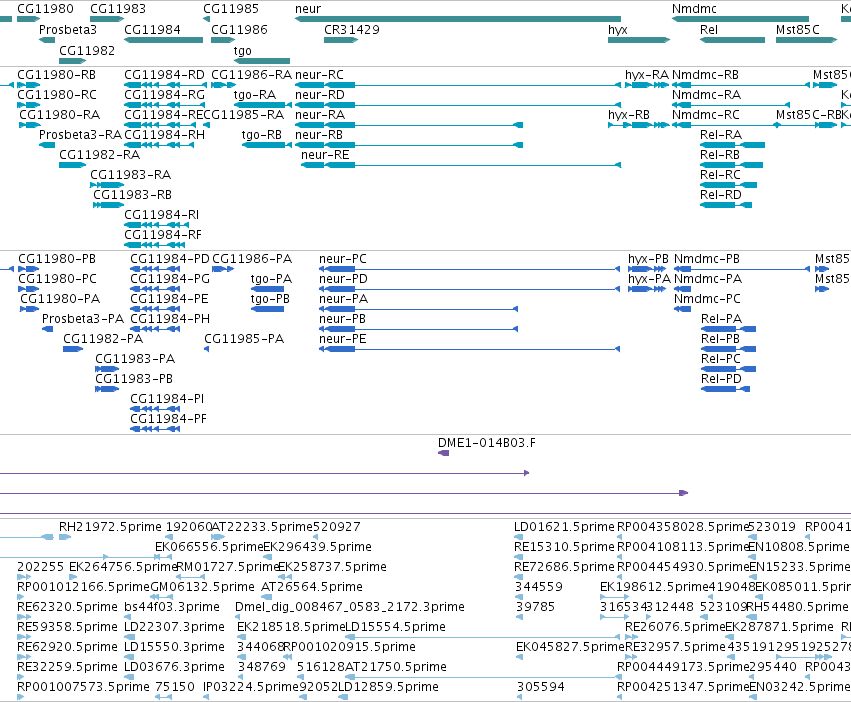Click the tgo-PB protein label
This screenshot has height=702, width=851.
click(x=270, y=299)
